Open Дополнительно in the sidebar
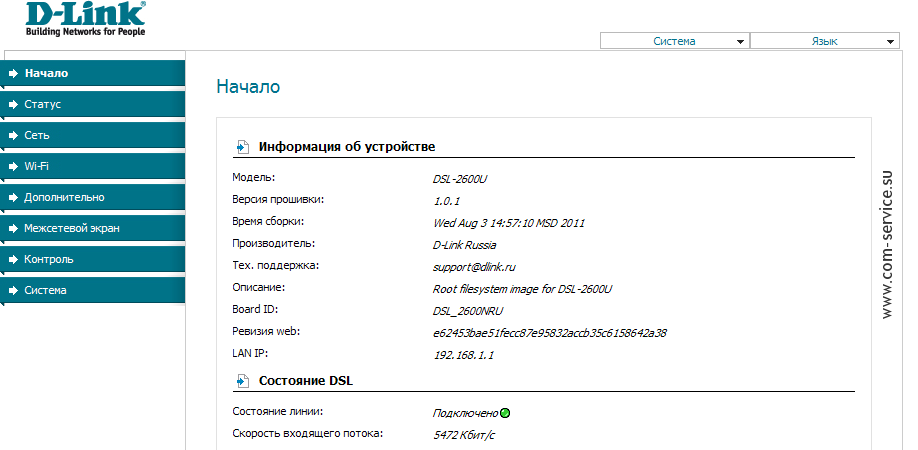Viewport: 918px width, 450px height. [93, 198]
